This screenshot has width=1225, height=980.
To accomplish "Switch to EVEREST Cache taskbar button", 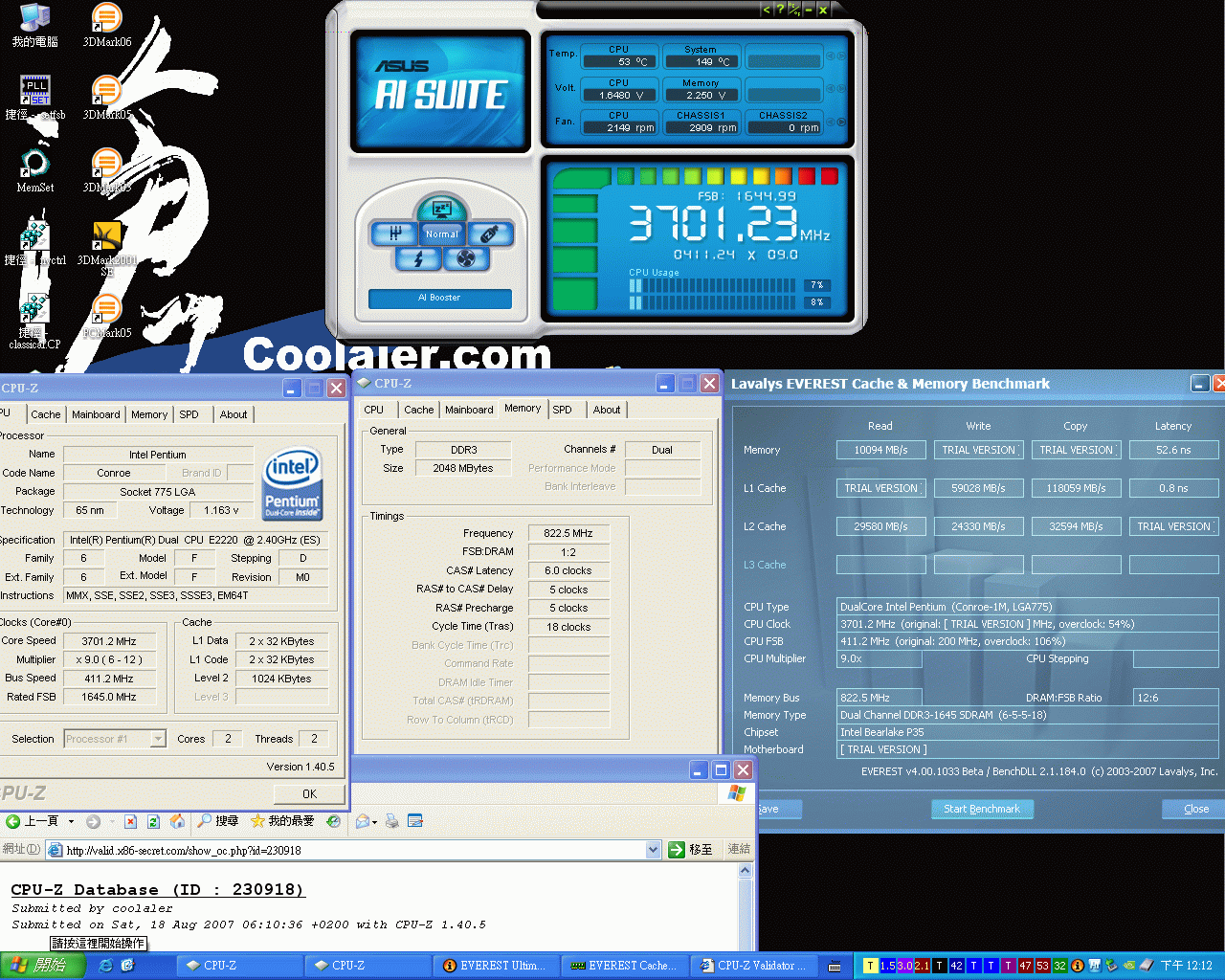I will [623, 966].
